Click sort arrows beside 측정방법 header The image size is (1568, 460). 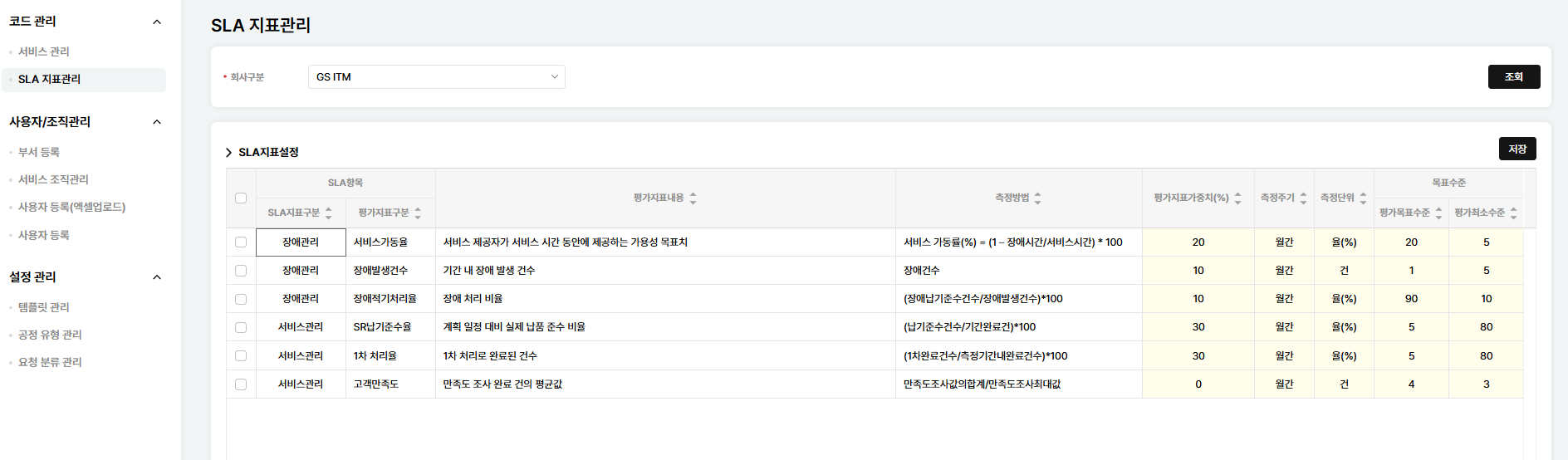coord(1037,198)
